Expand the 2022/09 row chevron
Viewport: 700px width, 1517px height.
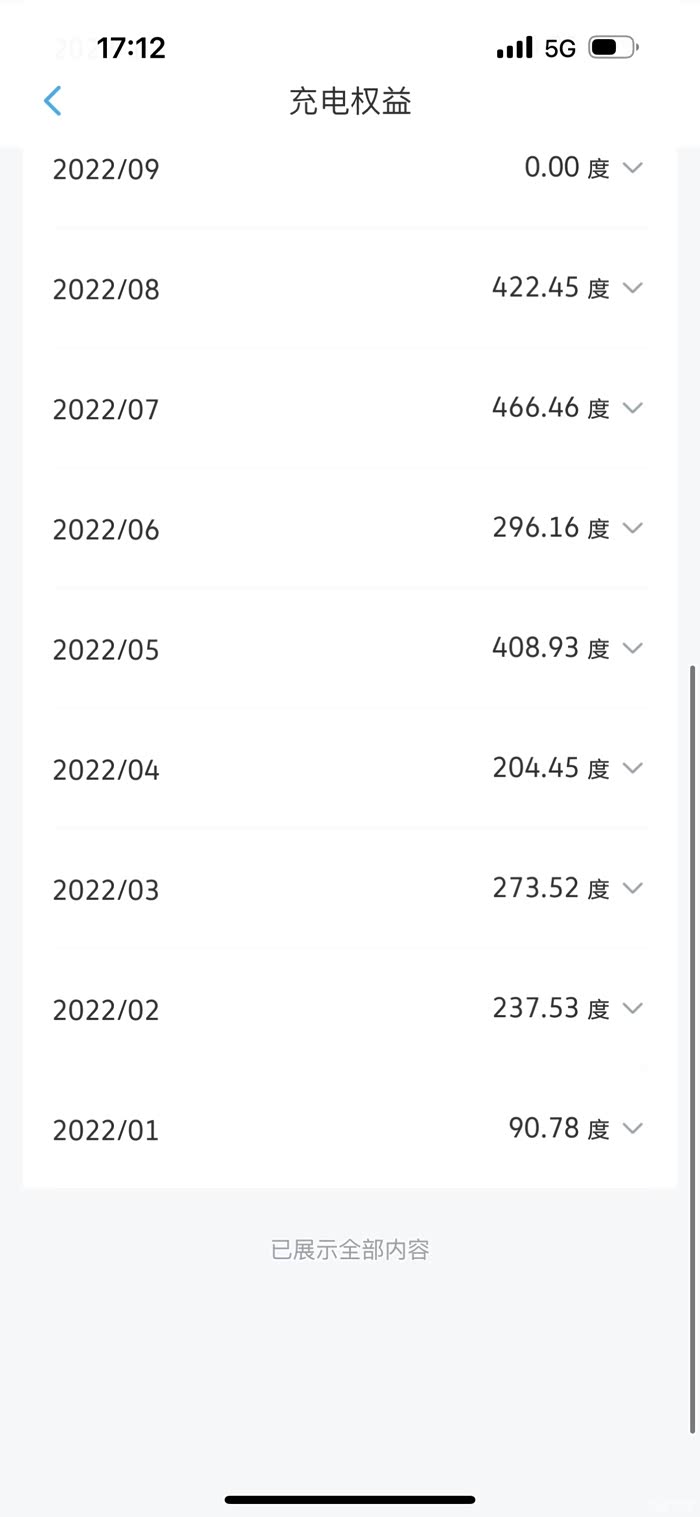tap(632, 168)
